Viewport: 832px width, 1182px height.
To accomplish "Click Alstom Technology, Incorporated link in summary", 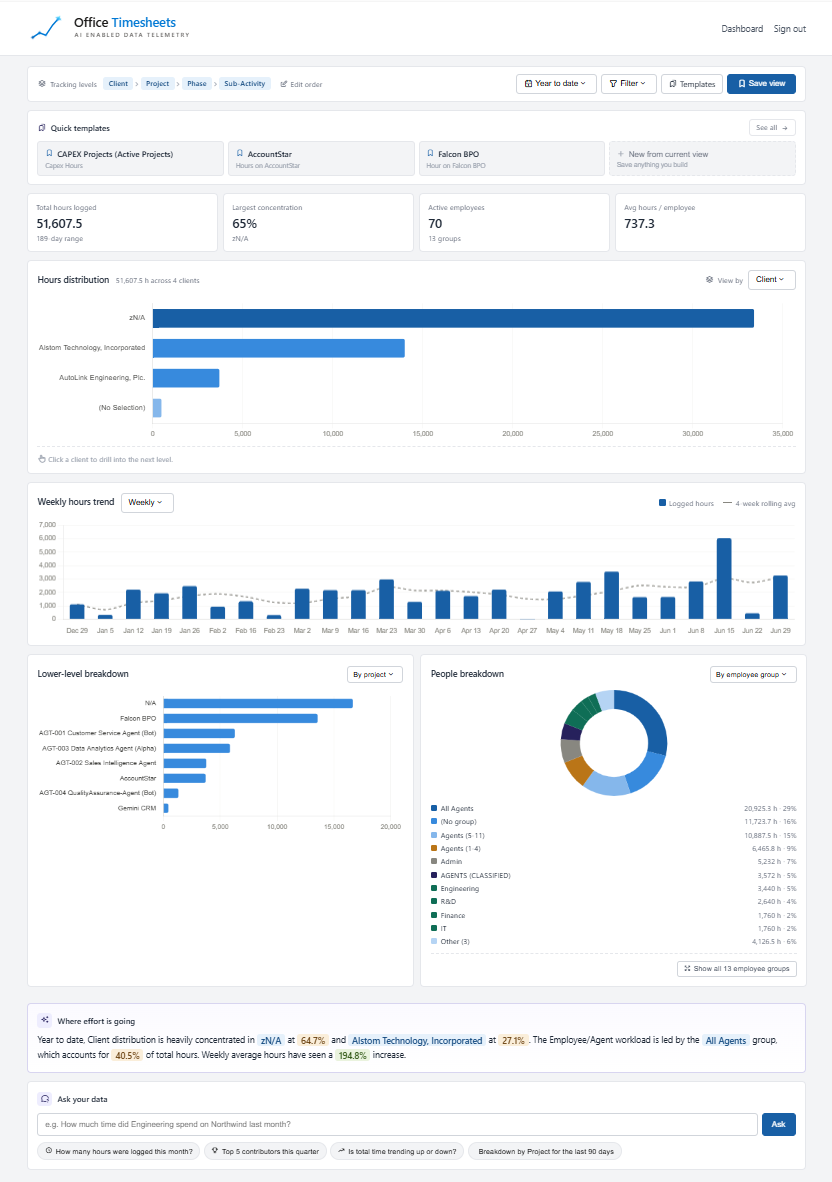I will pyautogui.click(x=417, y=1040).
